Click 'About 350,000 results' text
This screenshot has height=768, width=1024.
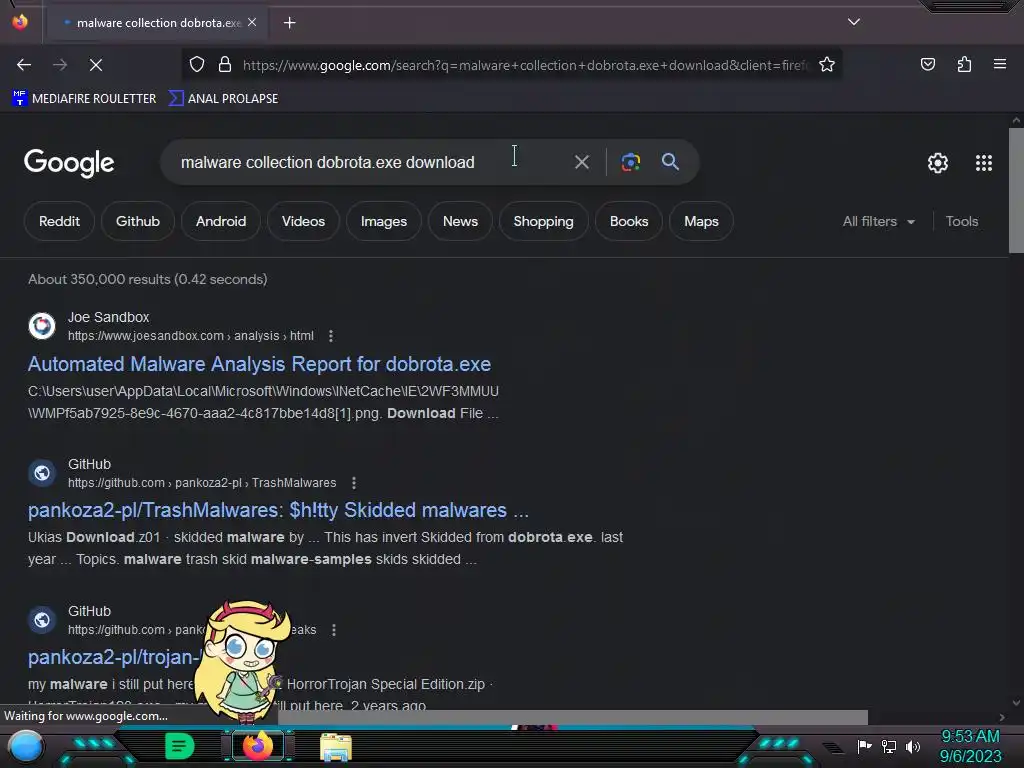tap(148, 280)
